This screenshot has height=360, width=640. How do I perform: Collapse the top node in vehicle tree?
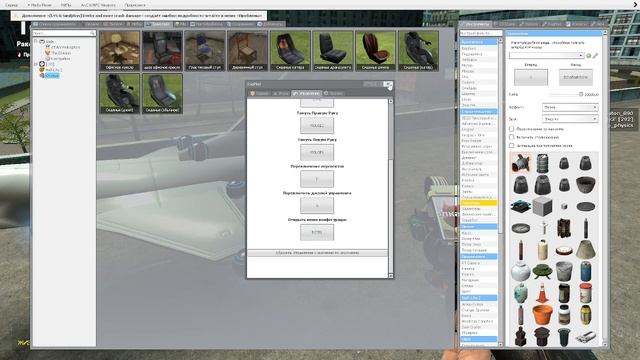36,41
